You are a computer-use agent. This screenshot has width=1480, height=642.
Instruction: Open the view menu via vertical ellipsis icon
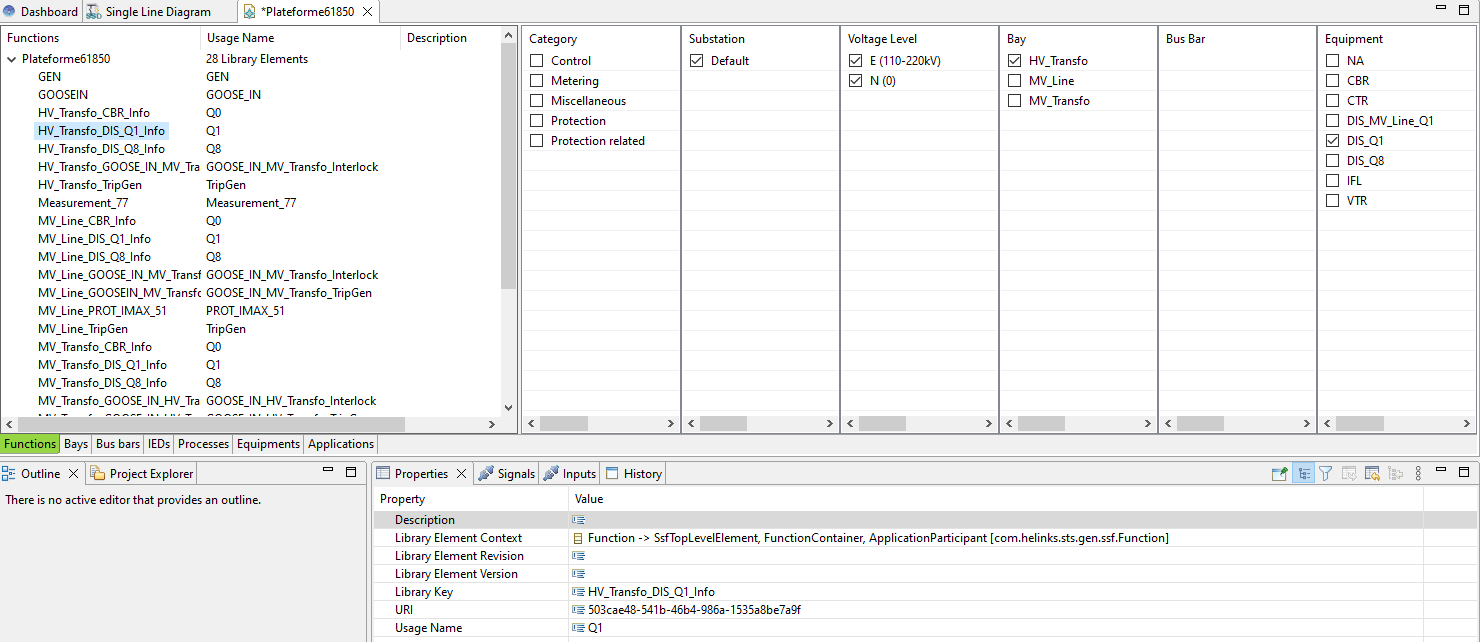[x=1418, y=473]
